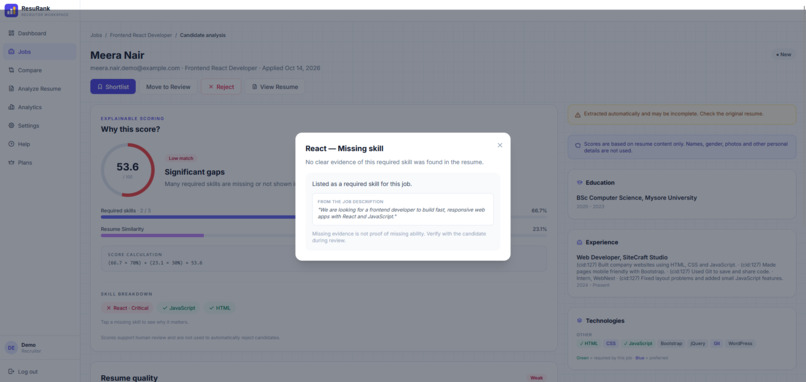
Task: Follow the Jobs breadcrumb link
Action: point(96,35)
